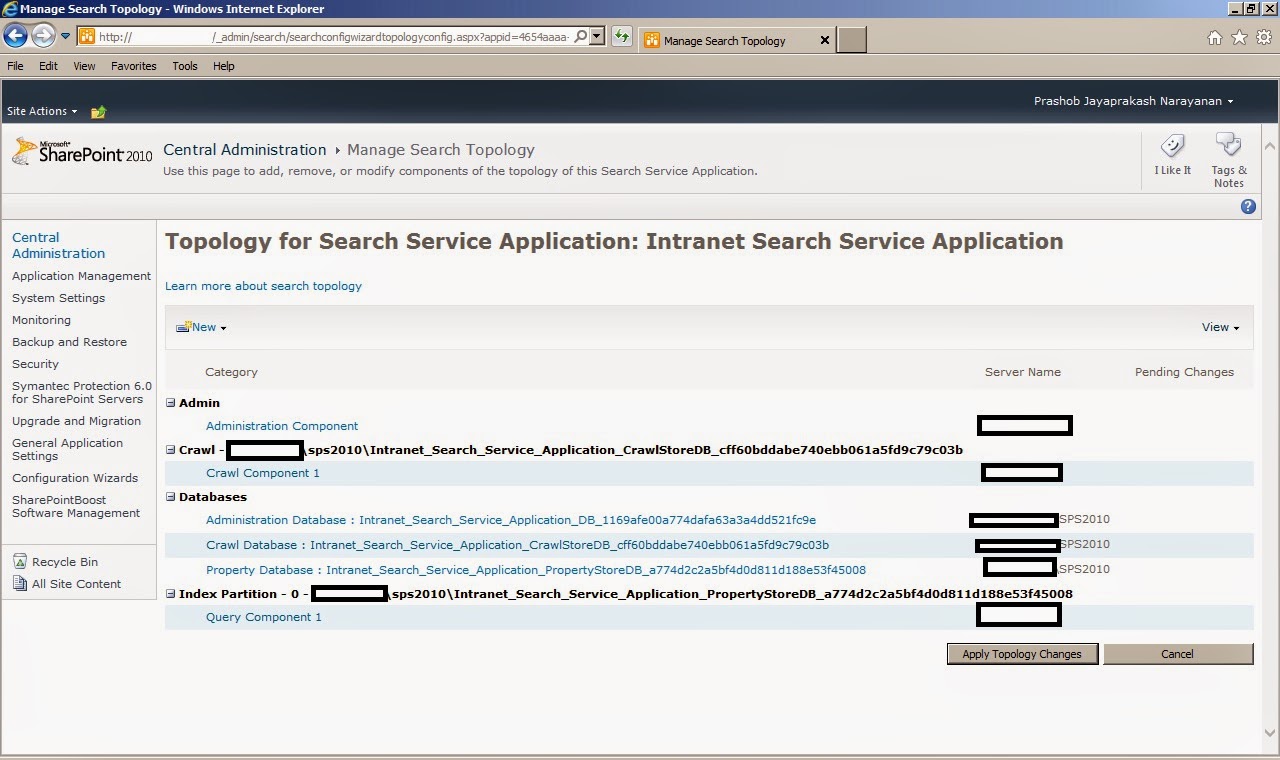Open Central Administration in left navigation
The image size is (1280, 760).
58,245
